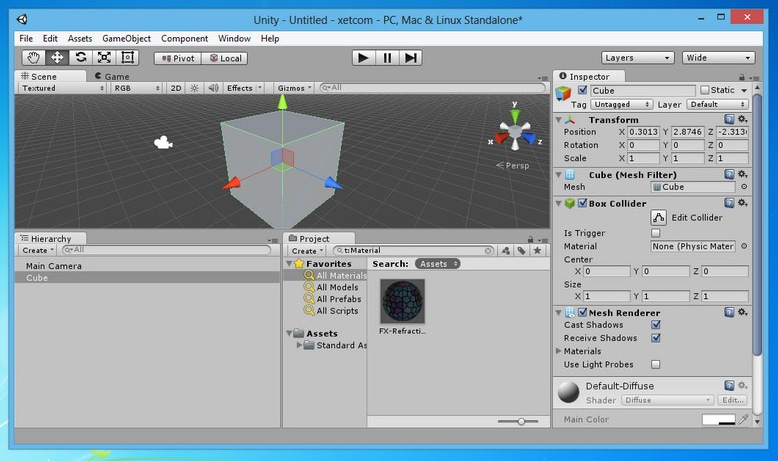Select the FX-Refraction material thumbnail

402,301
